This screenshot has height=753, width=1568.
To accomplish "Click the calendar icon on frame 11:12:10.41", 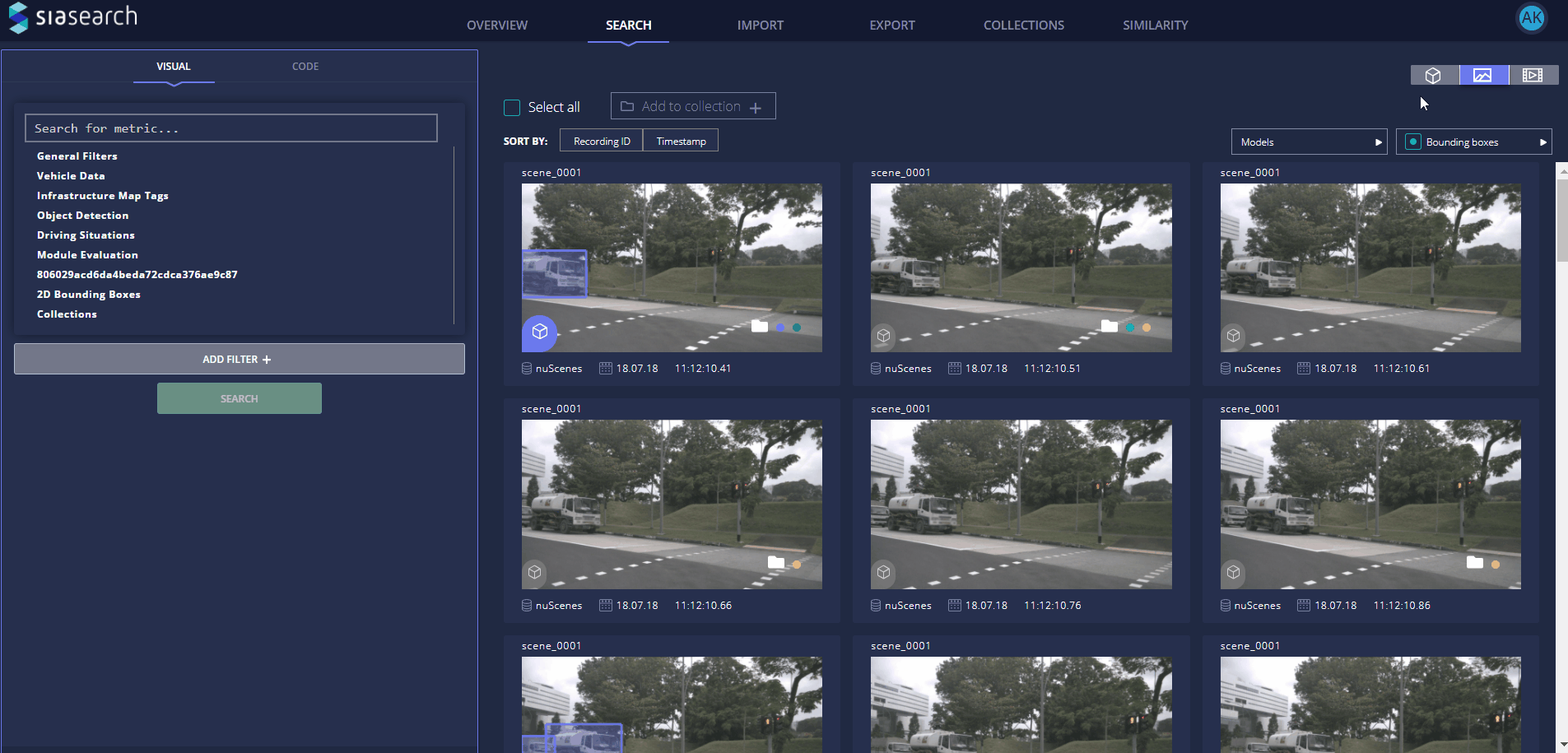I will point(606,369).
